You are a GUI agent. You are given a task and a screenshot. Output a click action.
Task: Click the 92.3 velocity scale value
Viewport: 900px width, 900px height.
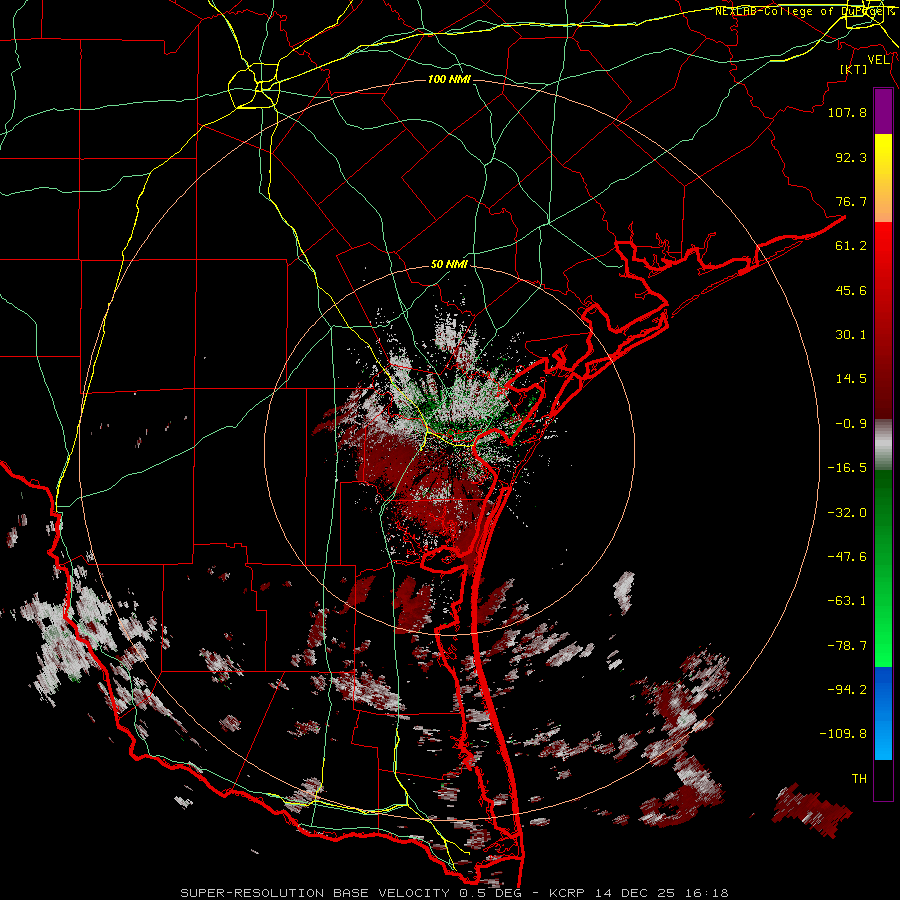[x=851, y=157]
